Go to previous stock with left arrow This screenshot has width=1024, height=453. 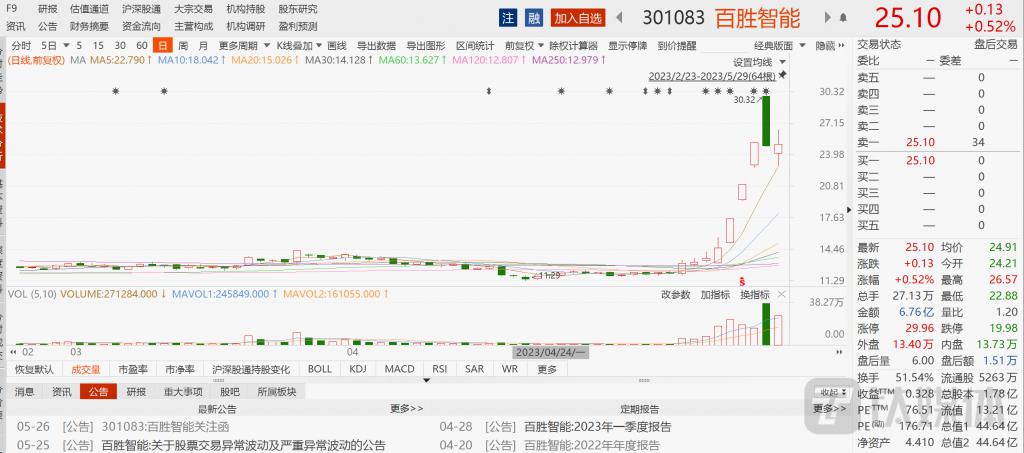[x=619, y=18]
